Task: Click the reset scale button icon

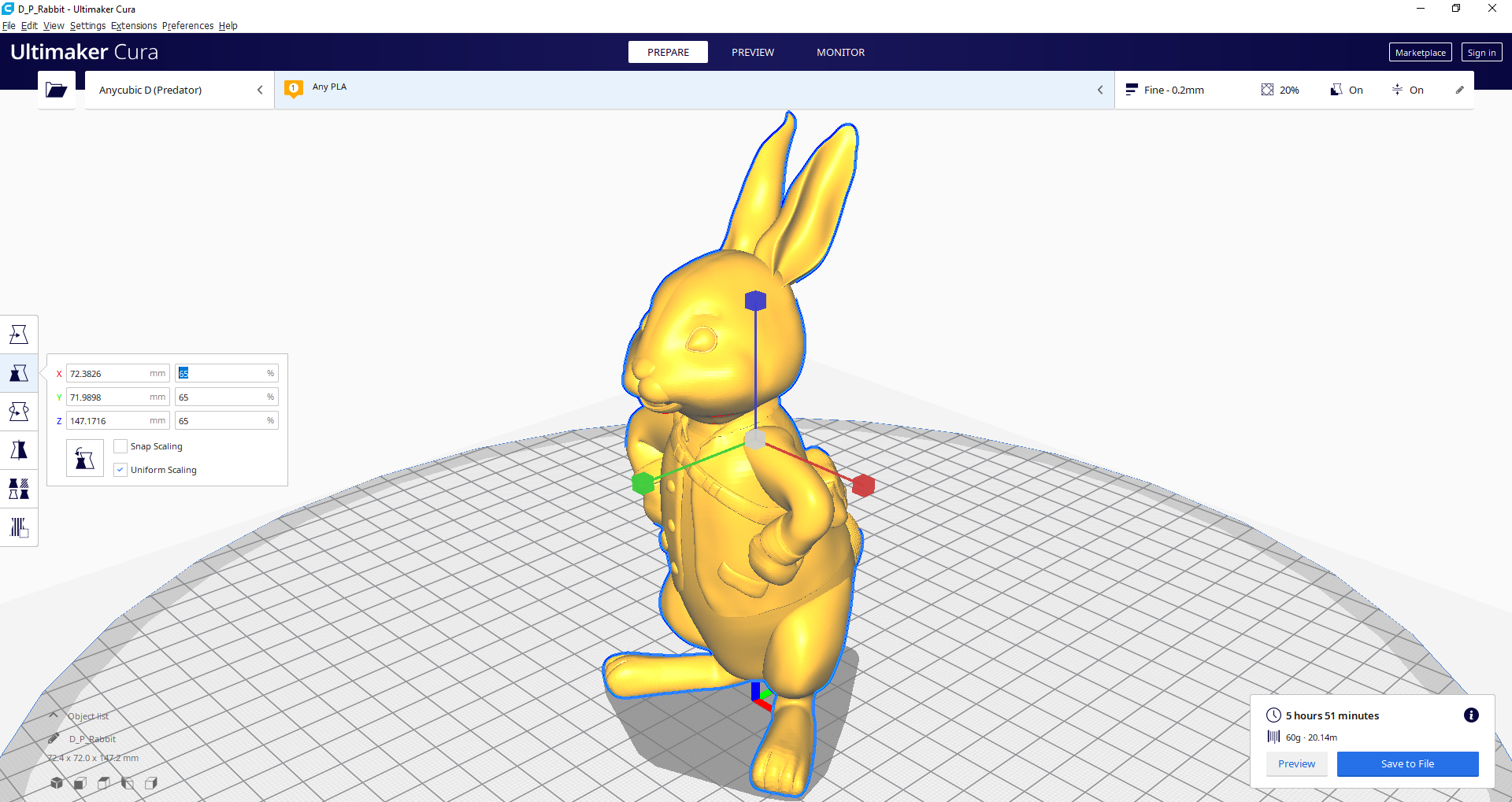Action: click(x=85, y=458)
